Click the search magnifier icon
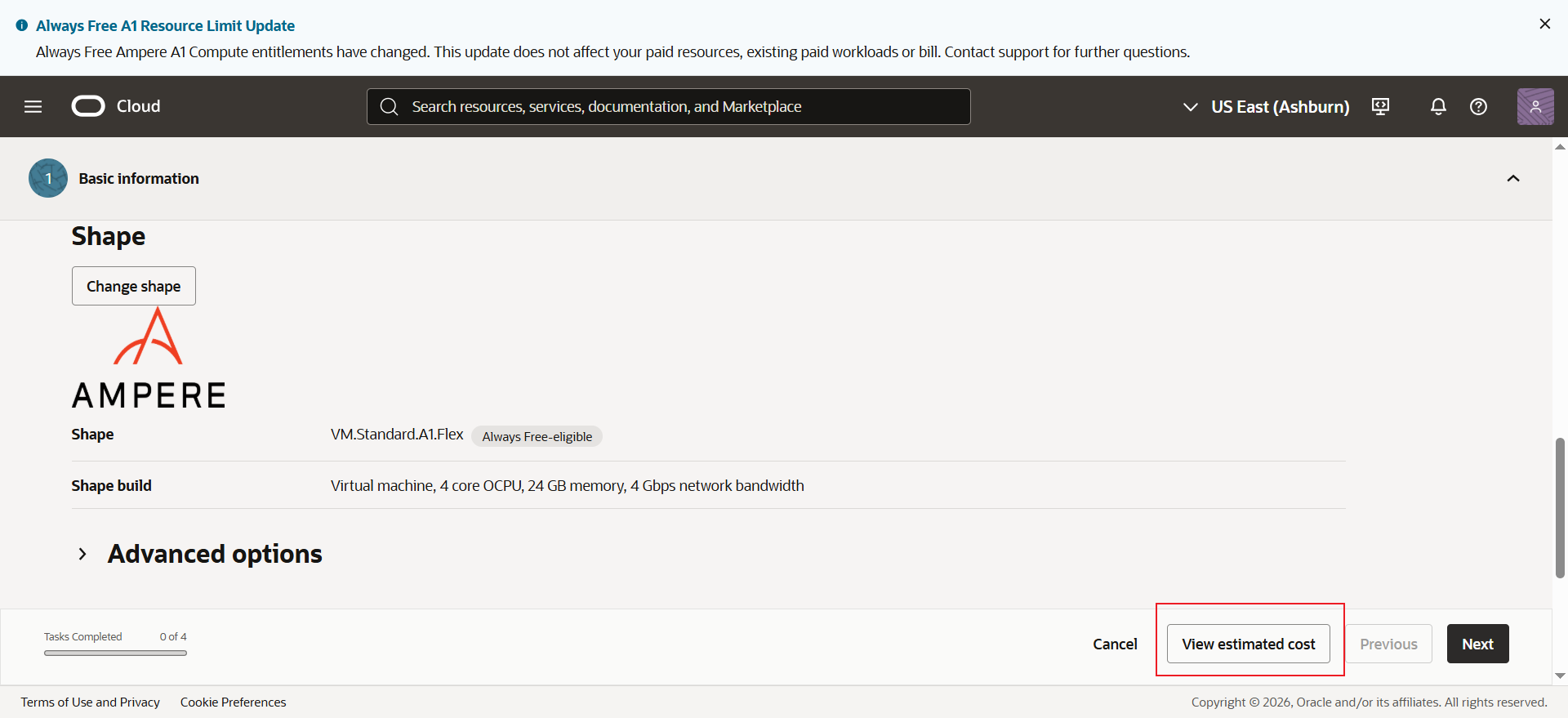Screen dimensions: 1568x718 click(390, 107)
